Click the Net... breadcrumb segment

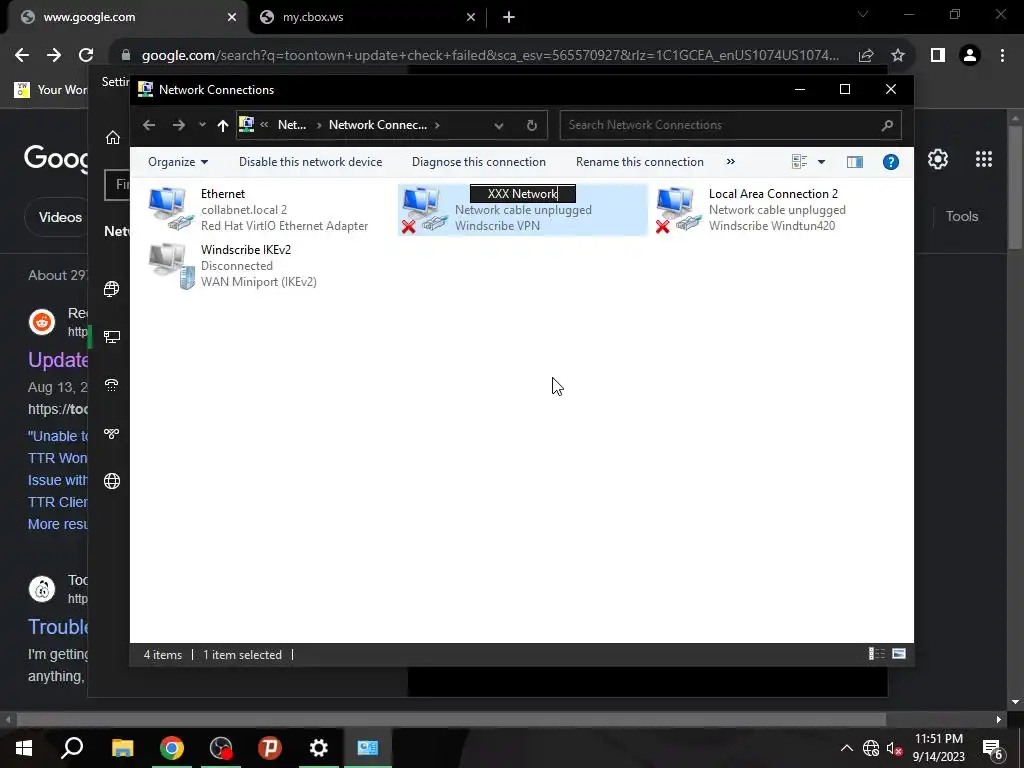tap(292, 125)
